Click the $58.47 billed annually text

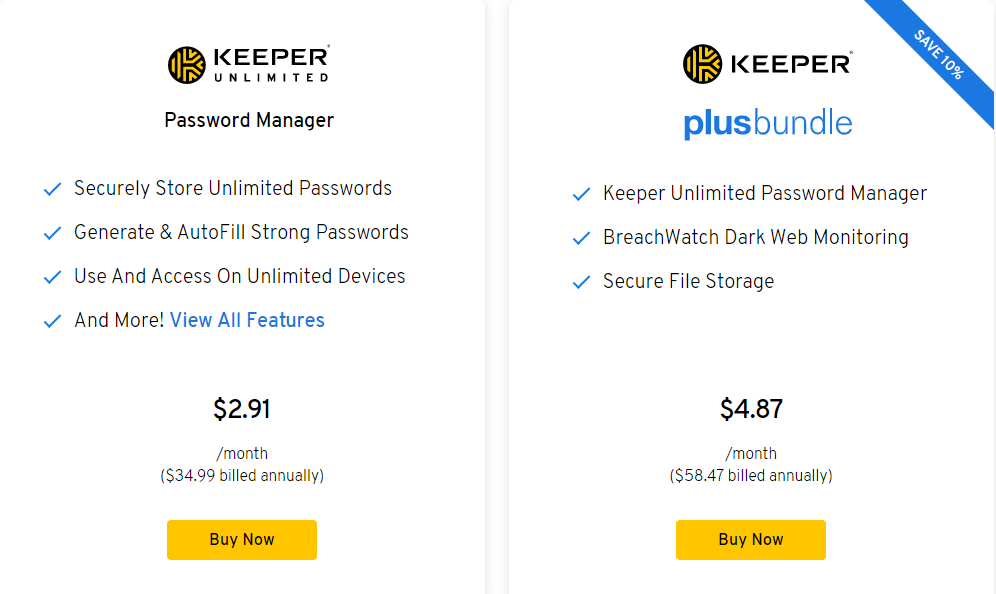point(751,476)
